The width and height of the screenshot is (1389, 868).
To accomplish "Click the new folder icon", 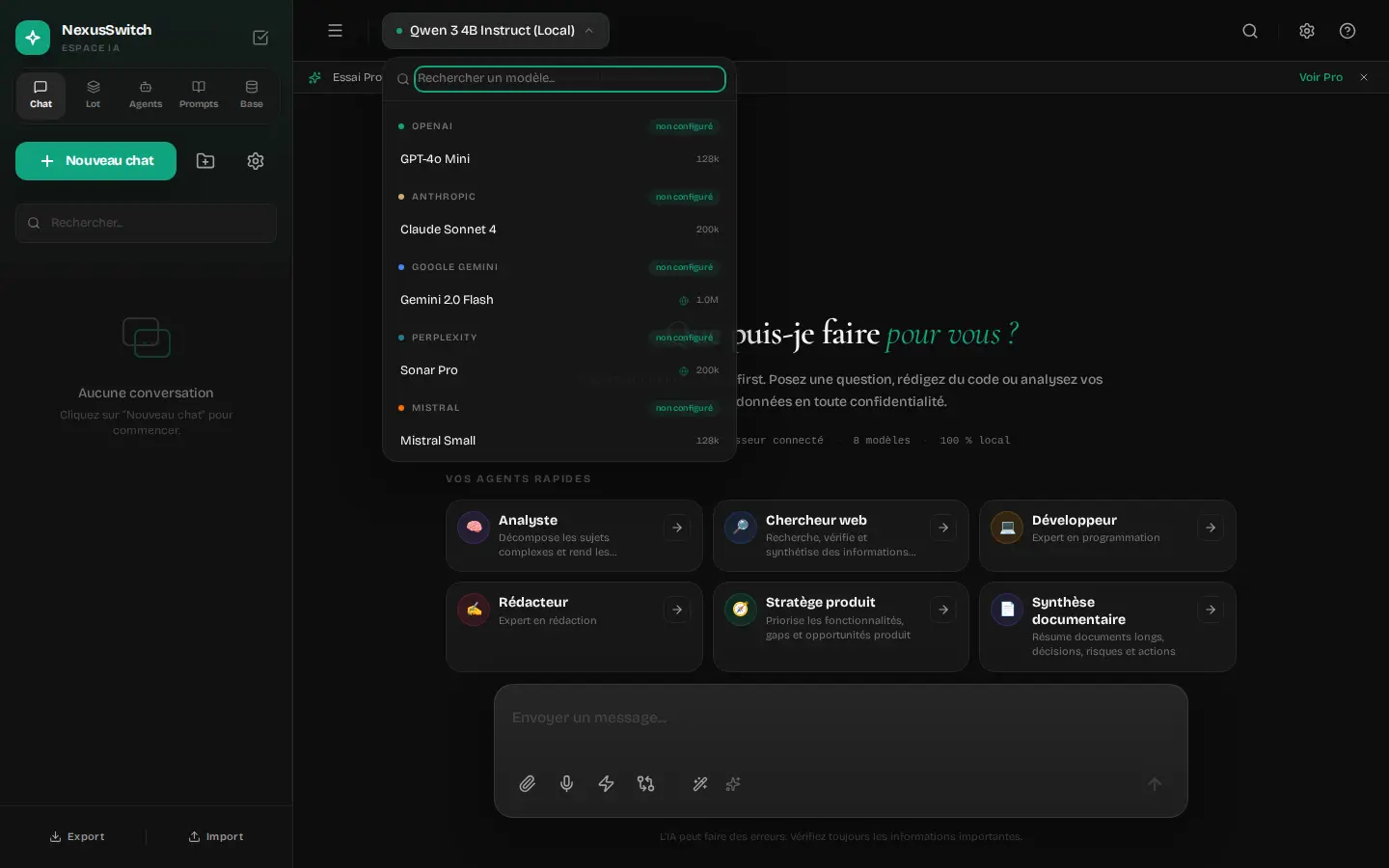I will coord(205,161).
